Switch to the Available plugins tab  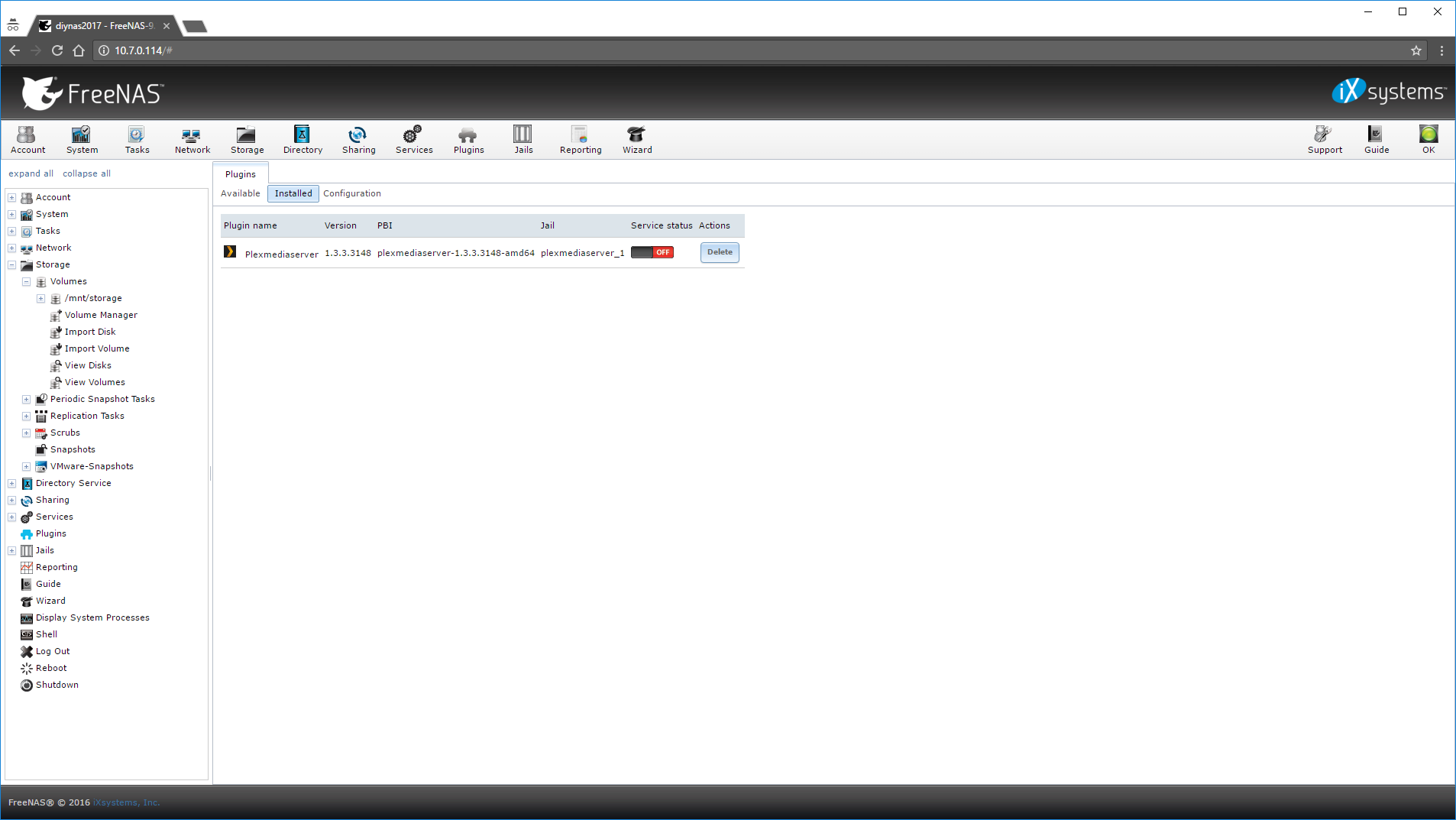[x=241, y=193]
